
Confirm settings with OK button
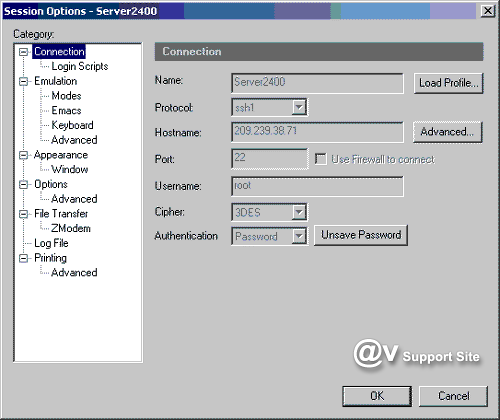pyautogui.click(x=377, y=396)
